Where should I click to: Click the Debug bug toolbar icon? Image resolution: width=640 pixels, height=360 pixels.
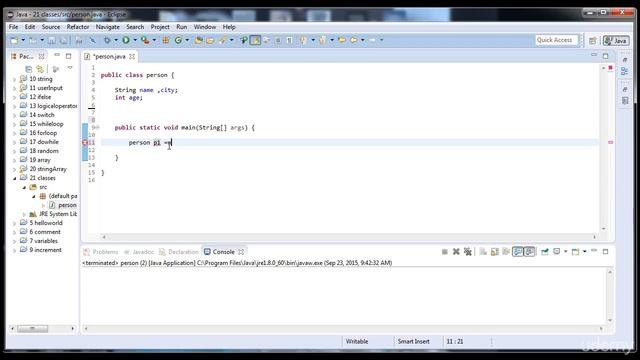tap(107, 40)
